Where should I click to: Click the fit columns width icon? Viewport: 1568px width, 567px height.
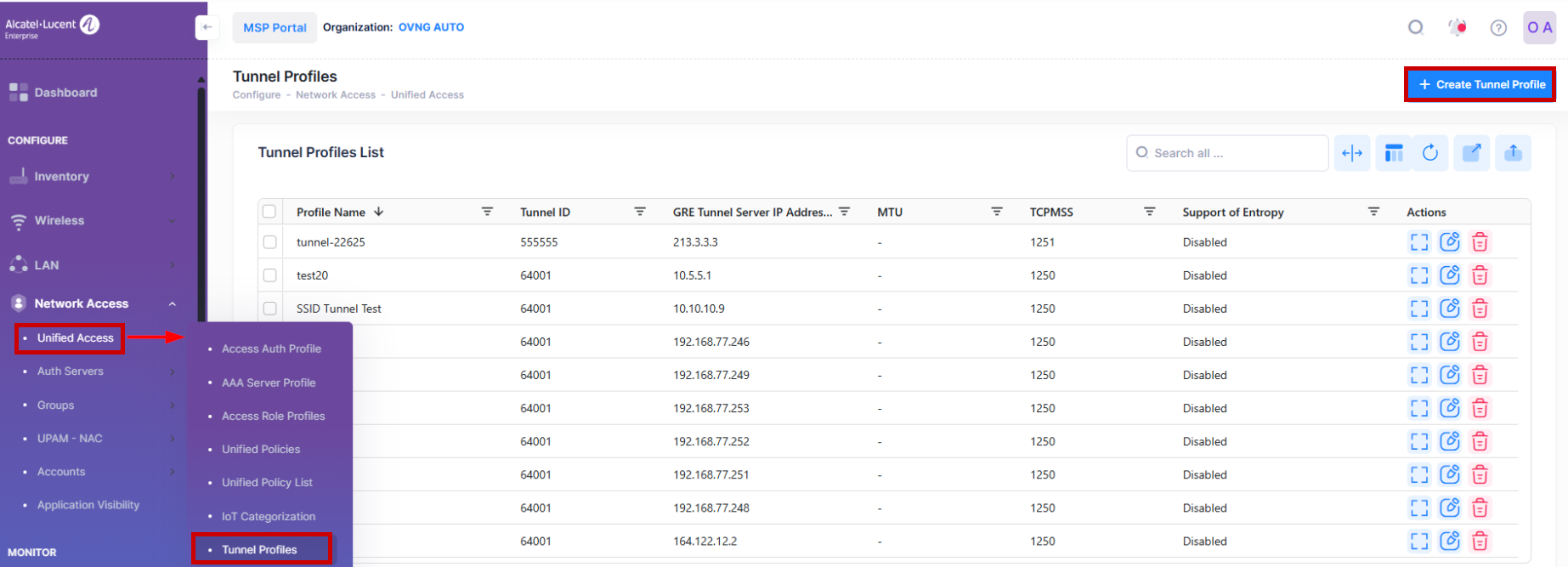tap(1351, 153)
